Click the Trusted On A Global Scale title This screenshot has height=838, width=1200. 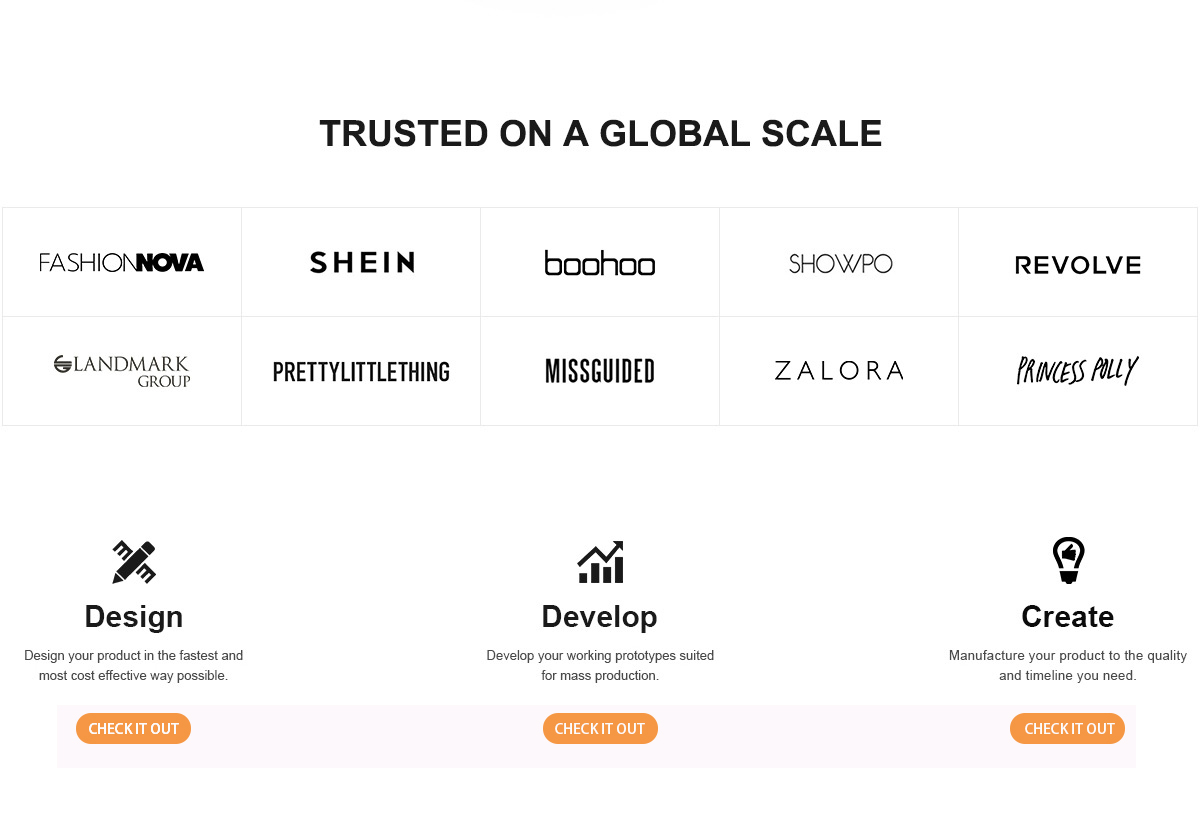coord(601,134)
